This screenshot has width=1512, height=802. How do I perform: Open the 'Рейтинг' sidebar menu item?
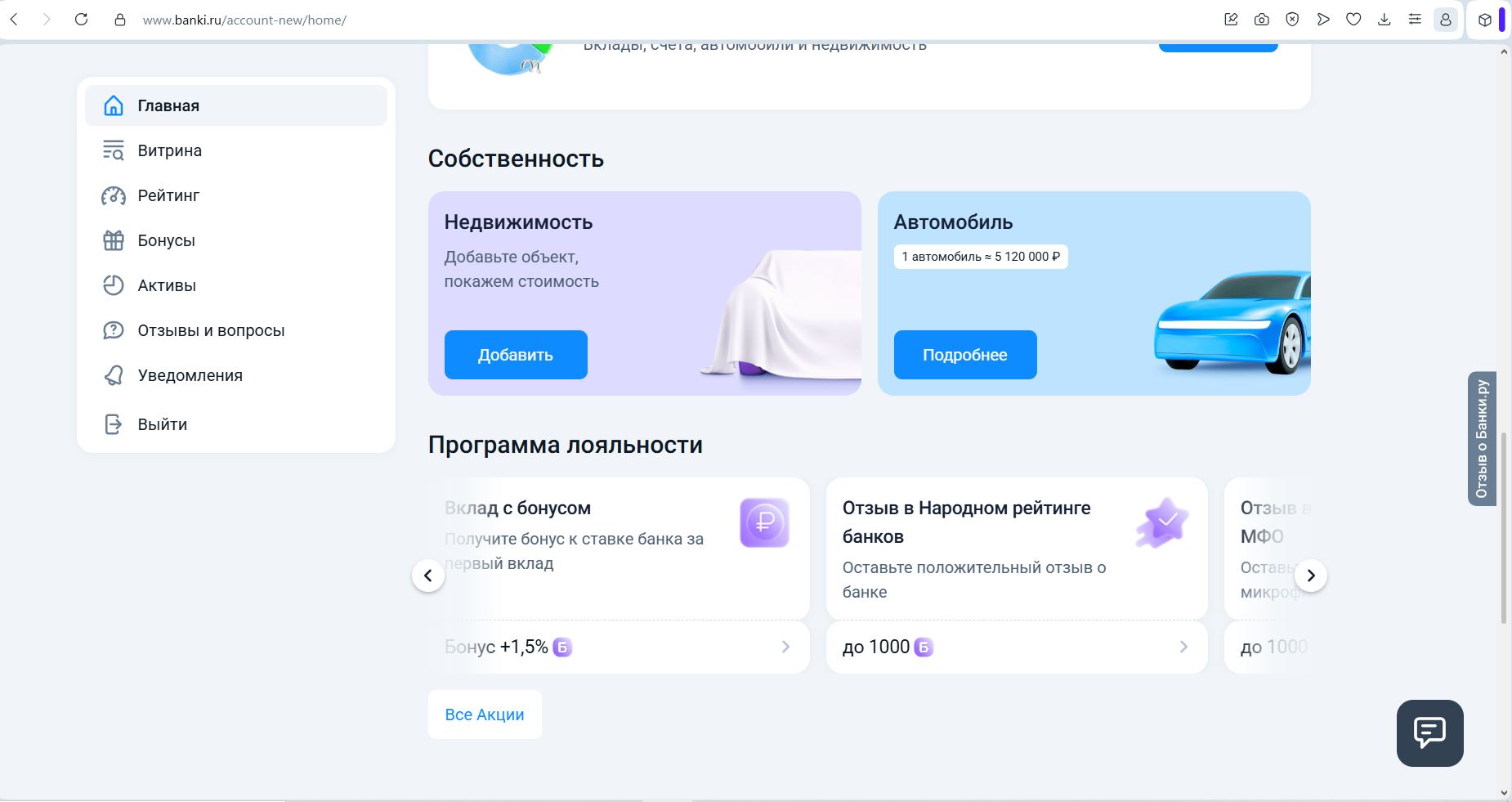click(168, 195)
